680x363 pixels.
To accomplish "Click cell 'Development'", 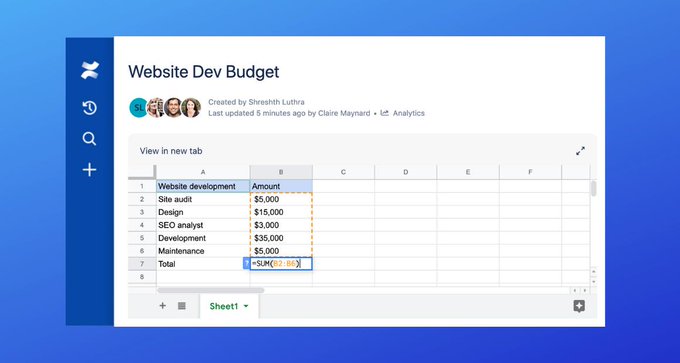I will [x=203, y=238].
